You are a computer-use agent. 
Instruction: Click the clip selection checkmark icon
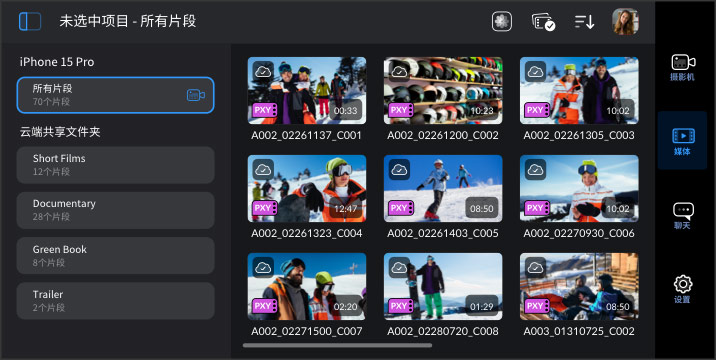[543, 21]
